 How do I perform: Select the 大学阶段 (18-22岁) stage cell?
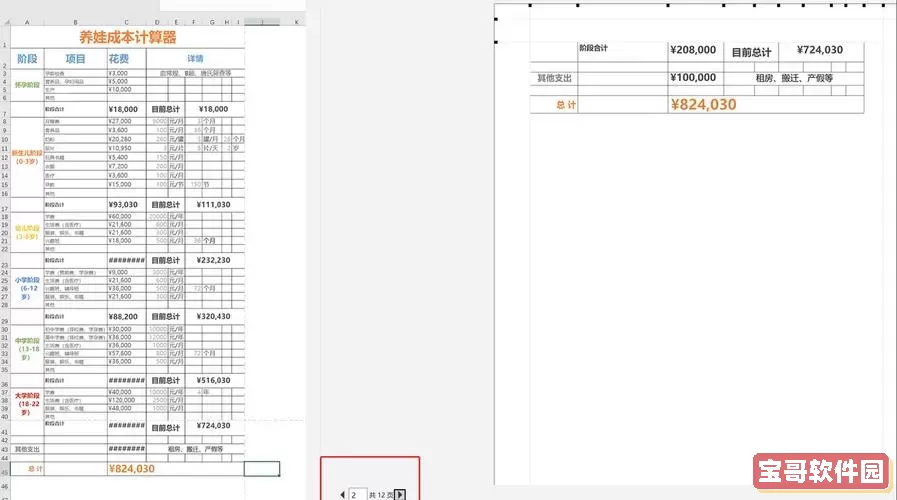[x=27, y=404]
